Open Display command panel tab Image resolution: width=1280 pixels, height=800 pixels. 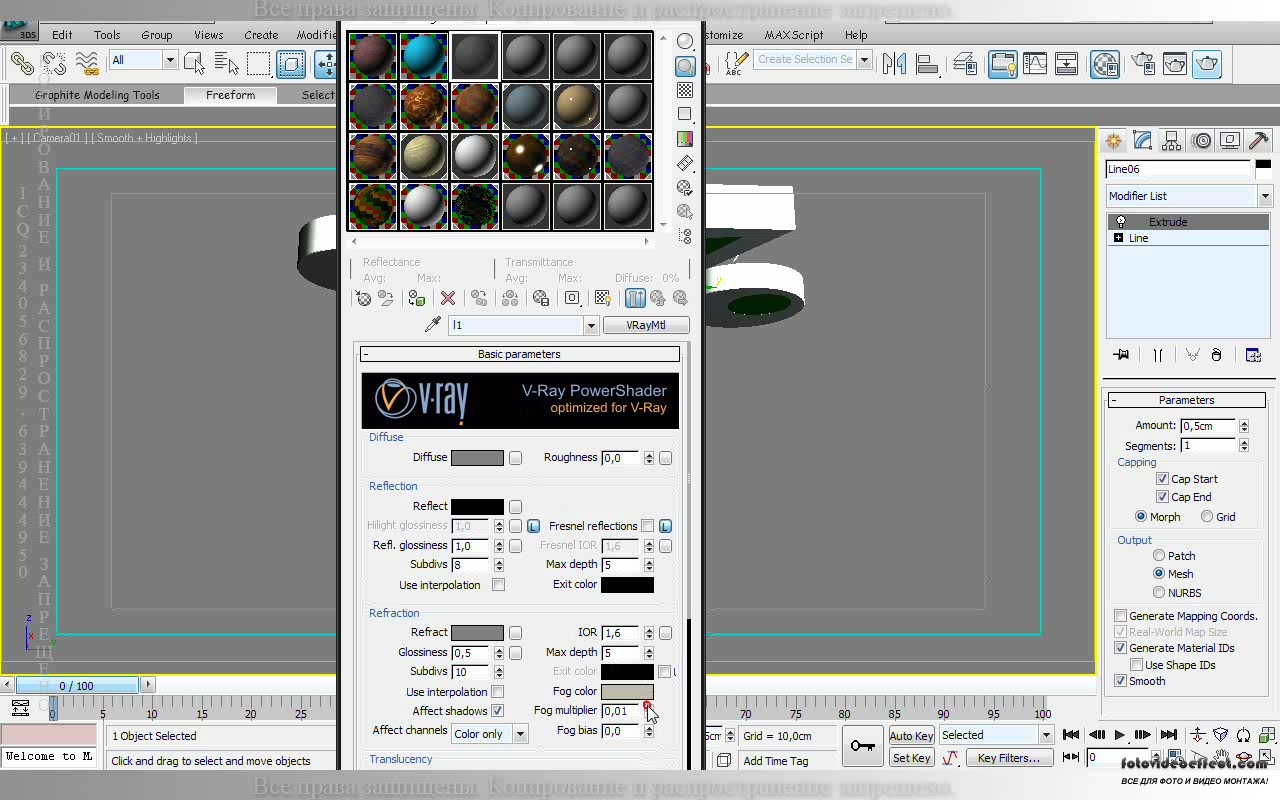[1230, 141]
